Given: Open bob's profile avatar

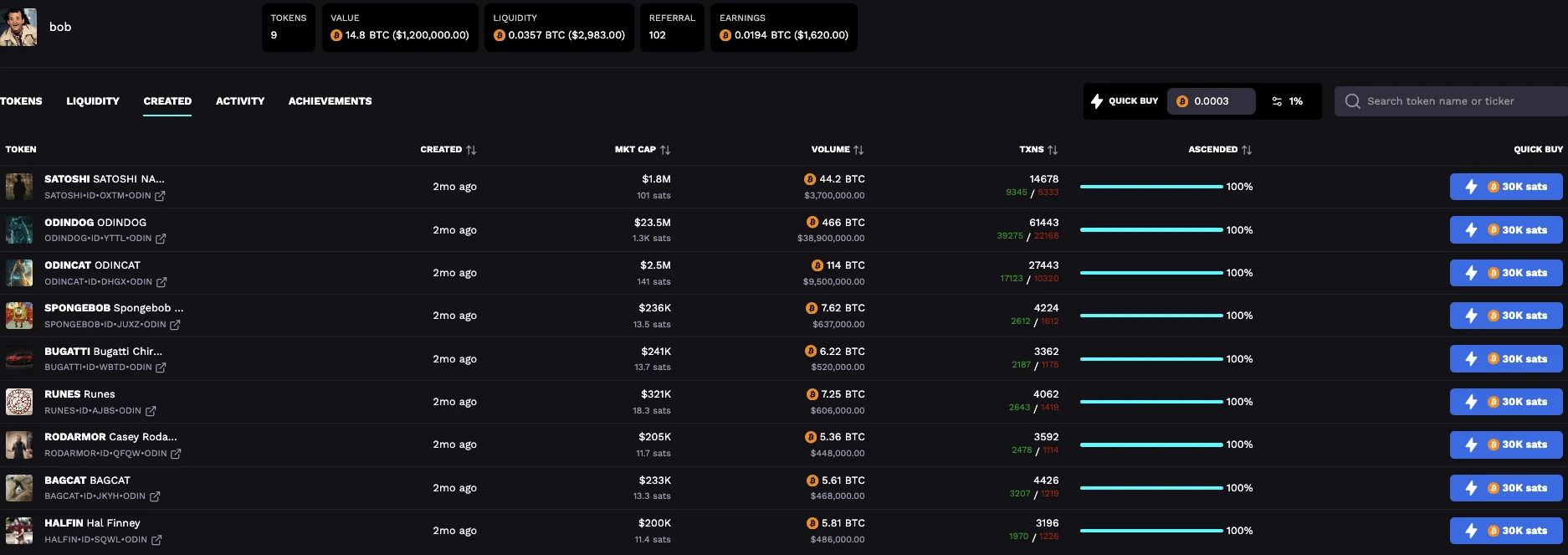Looking at the screenshot, I should (x=18, y=27).
